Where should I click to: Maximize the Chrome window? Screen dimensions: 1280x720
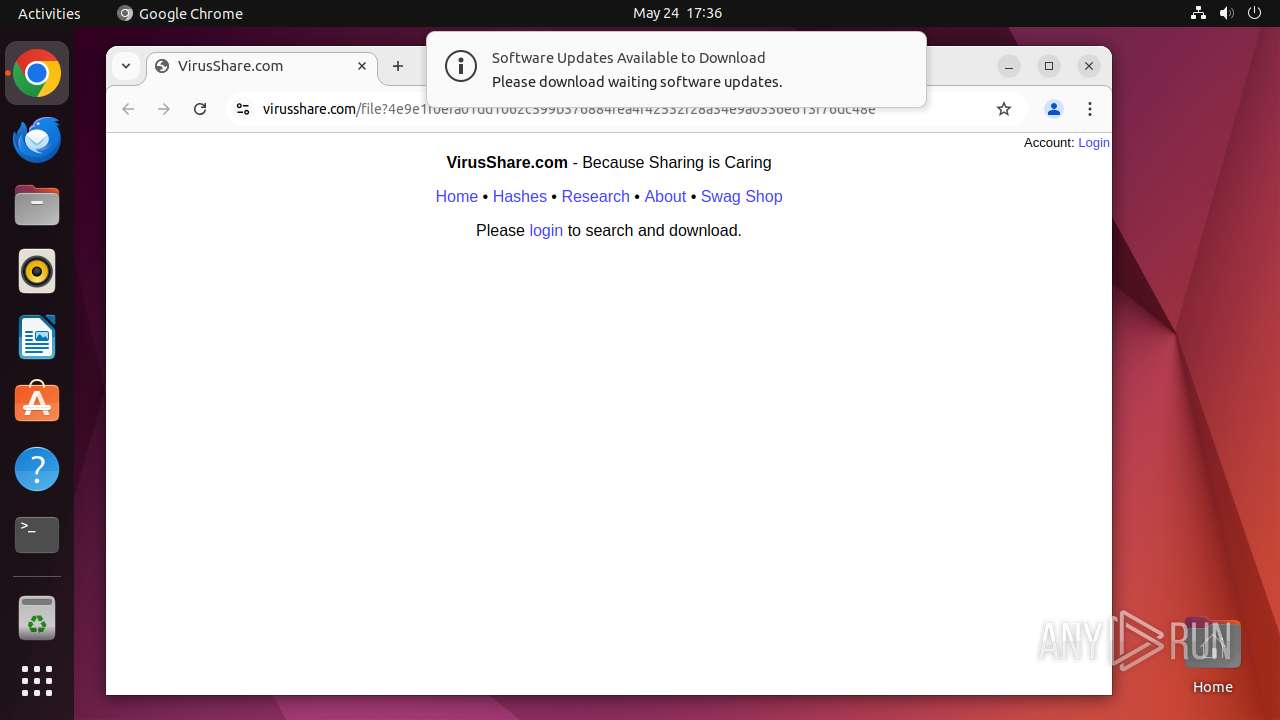(x=1049, y=66)
